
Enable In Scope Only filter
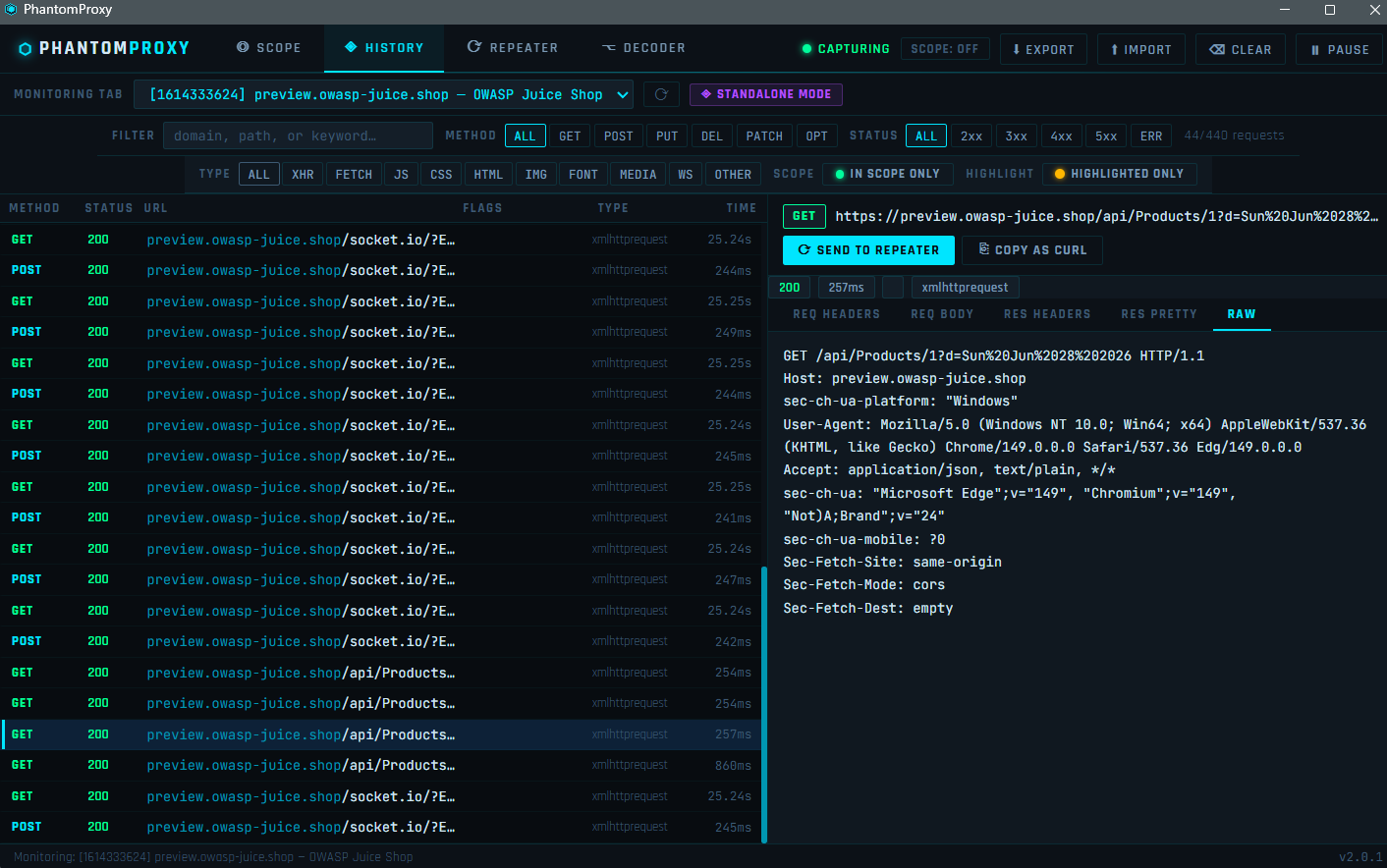point(887,174)
